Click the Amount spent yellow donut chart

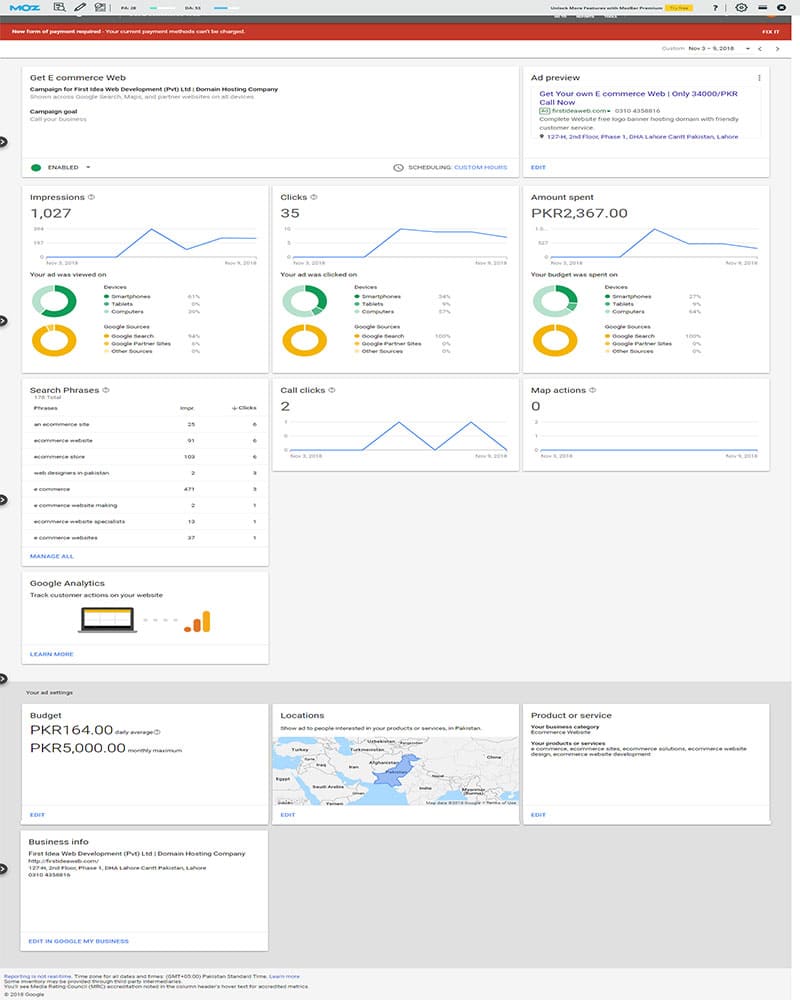[555, 340]
